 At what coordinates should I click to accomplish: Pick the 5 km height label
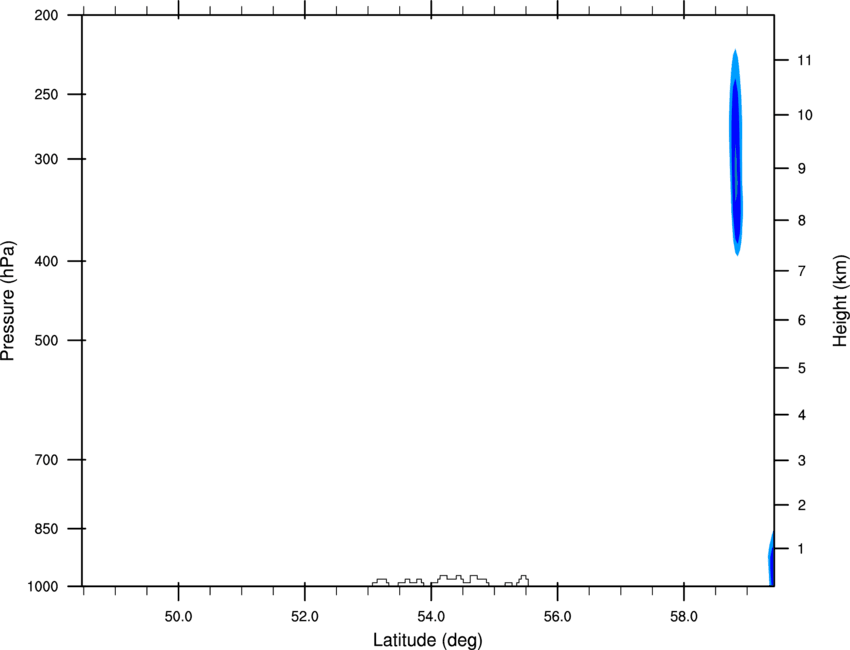[x=802, y=368]
